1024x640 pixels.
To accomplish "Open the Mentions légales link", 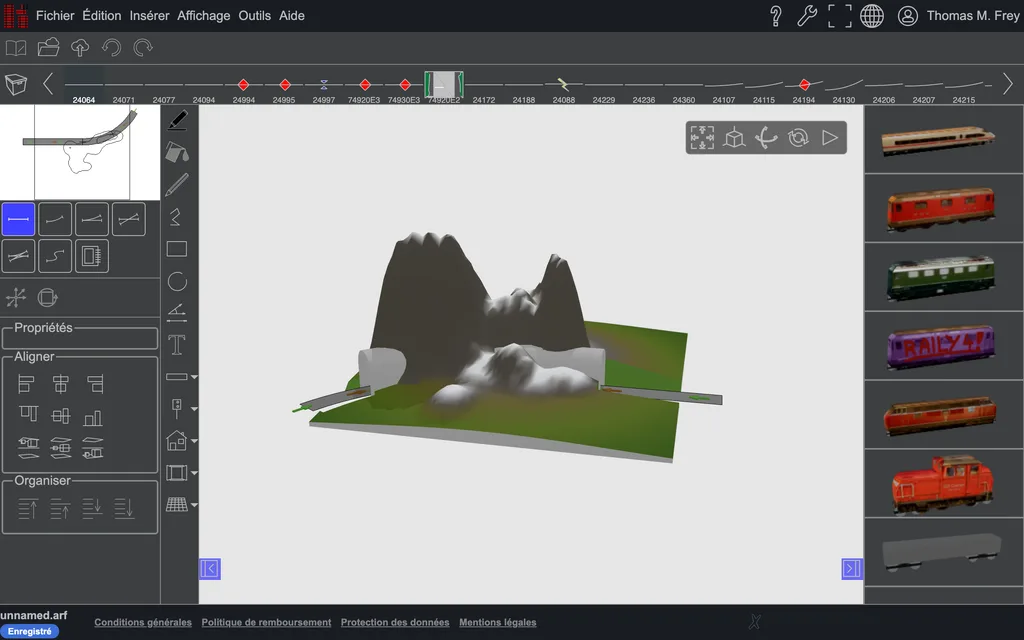I will pos(498,622).
